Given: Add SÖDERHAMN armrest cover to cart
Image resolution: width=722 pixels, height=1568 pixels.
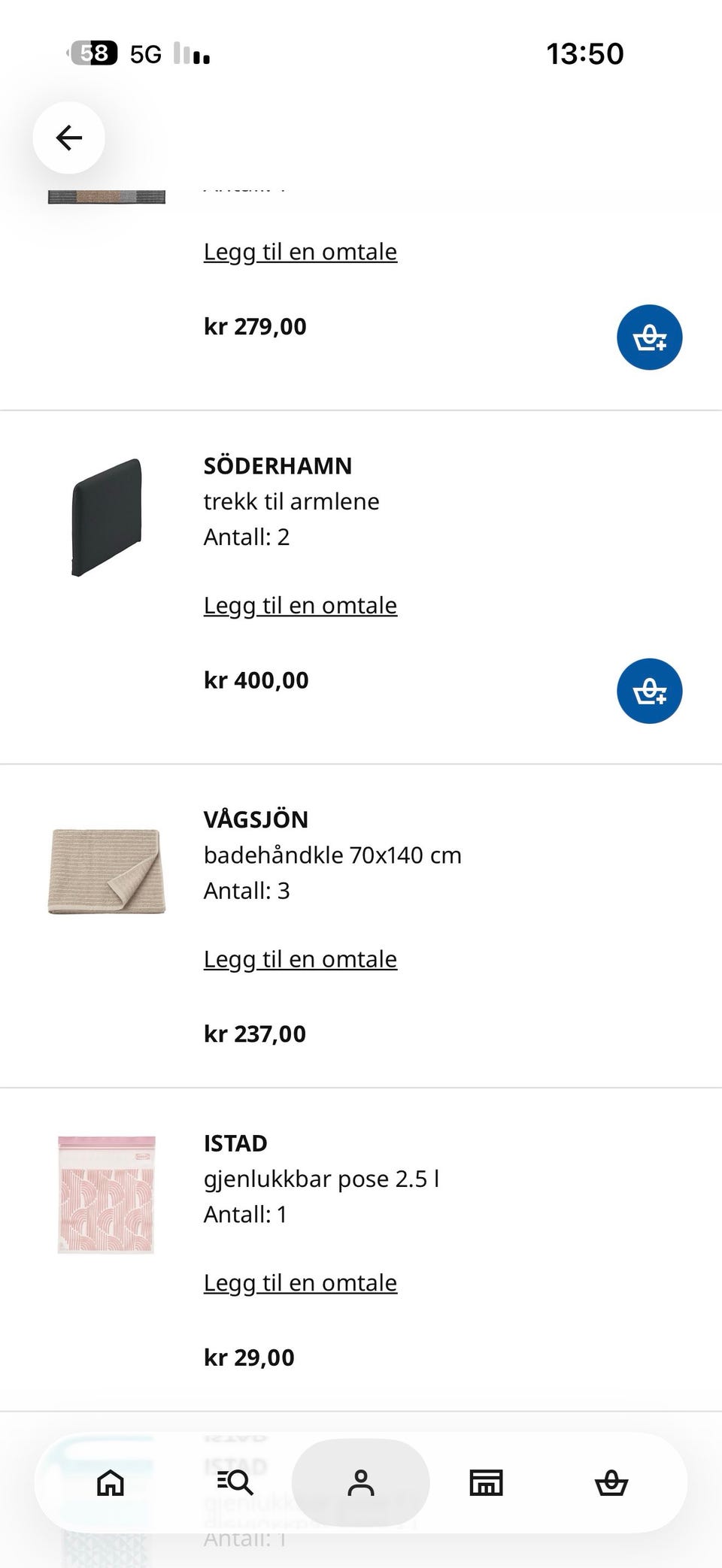Looking at the screenshot, I should coord(649,691).
